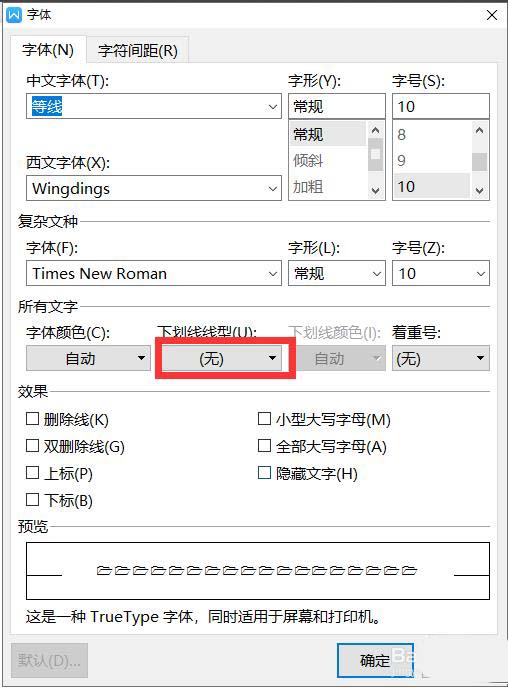Click the down arrow in 字号 list scrollbar
The width and height of the screenshot is (508, 688).
tap(479, 190)
